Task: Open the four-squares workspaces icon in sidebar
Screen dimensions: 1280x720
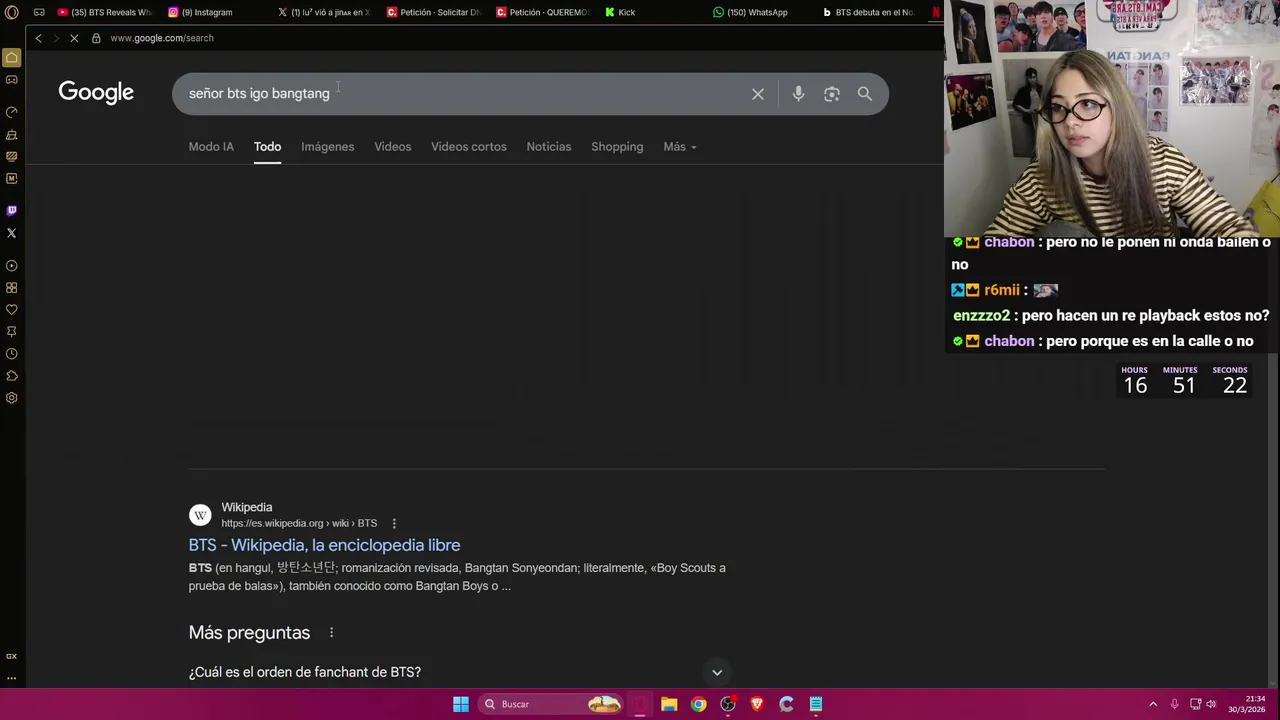Action: point(12,288)
